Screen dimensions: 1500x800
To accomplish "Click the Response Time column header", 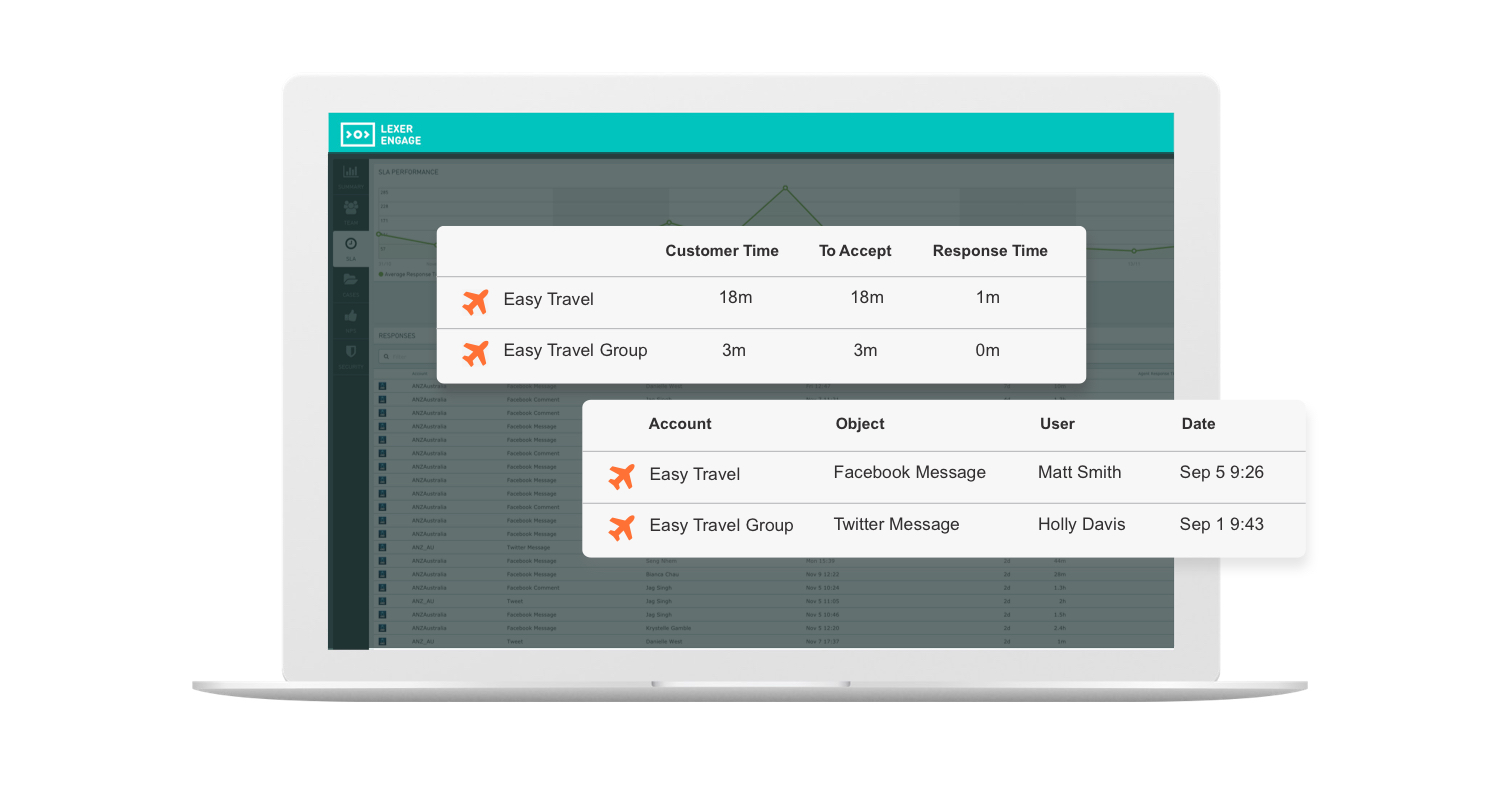I will [x=990, y=251].
